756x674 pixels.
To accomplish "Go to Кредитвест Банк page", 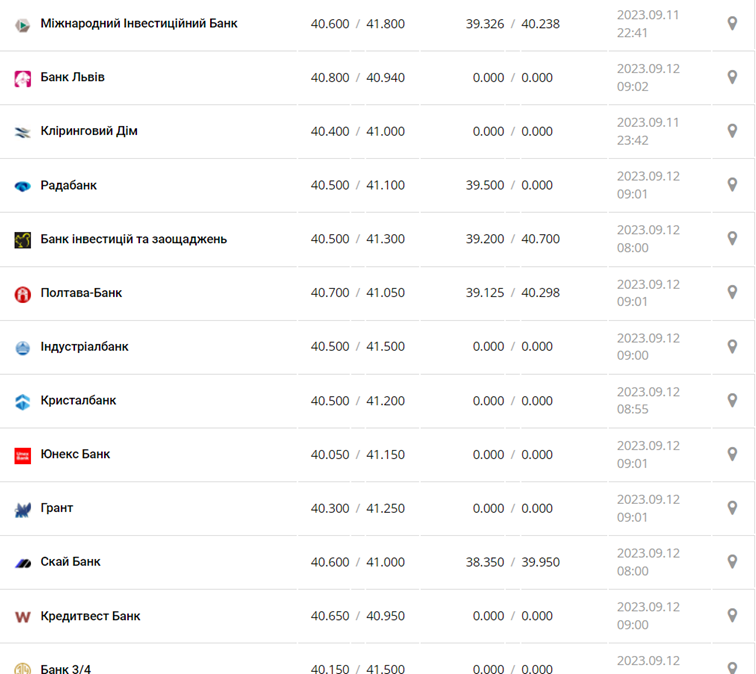I will pos(90,616).
